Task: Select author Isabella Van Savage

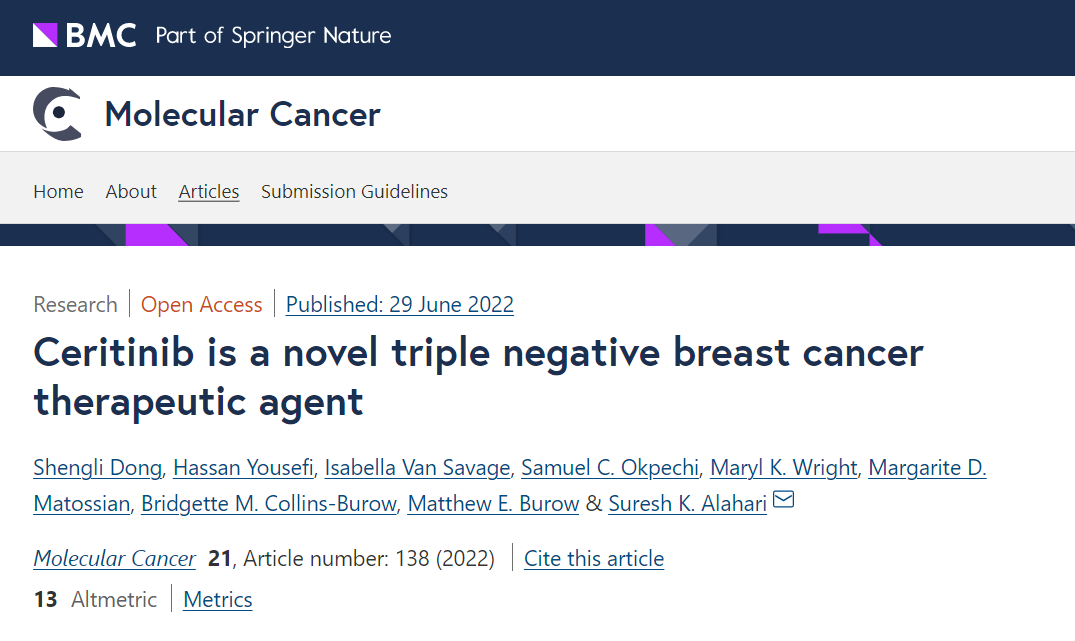Action: (417, 467)
